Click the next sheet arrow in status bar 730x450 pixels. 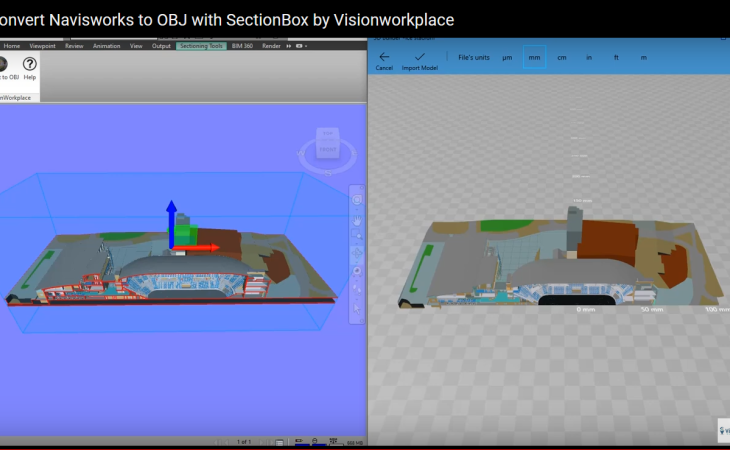coord(262,442)
